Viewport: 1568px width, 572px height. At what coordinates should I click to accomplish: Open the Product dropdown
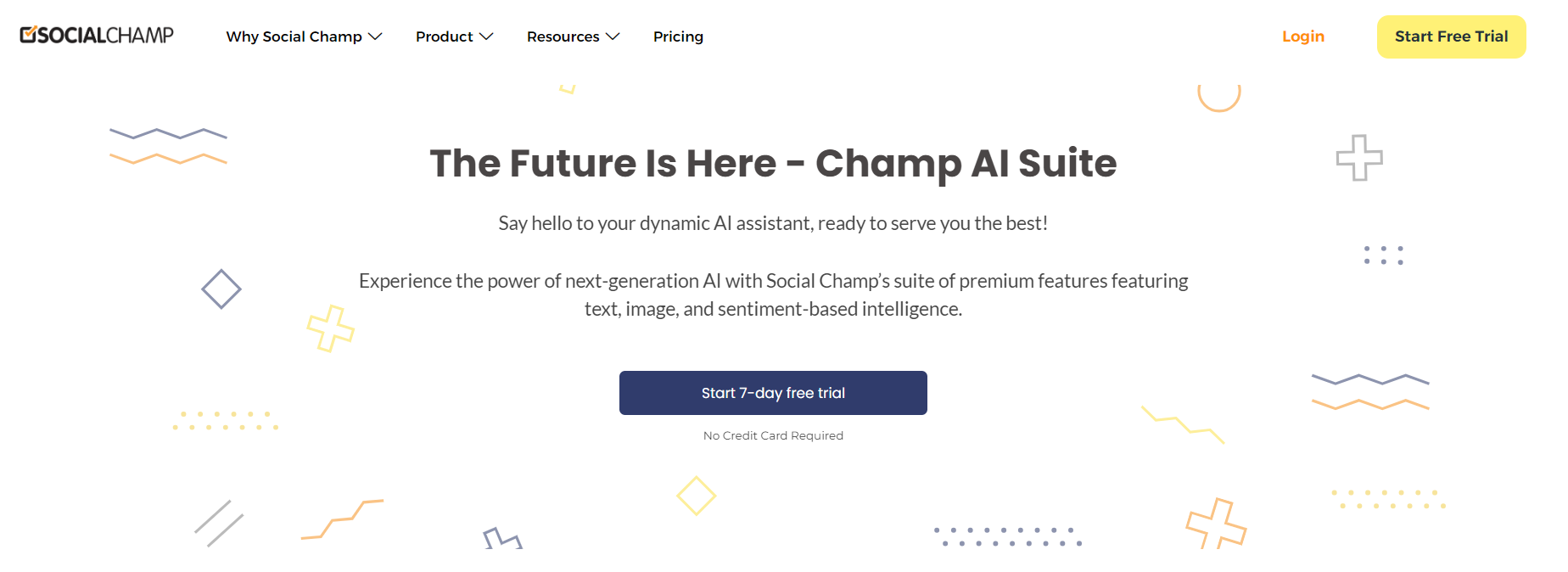coord(444,36)
